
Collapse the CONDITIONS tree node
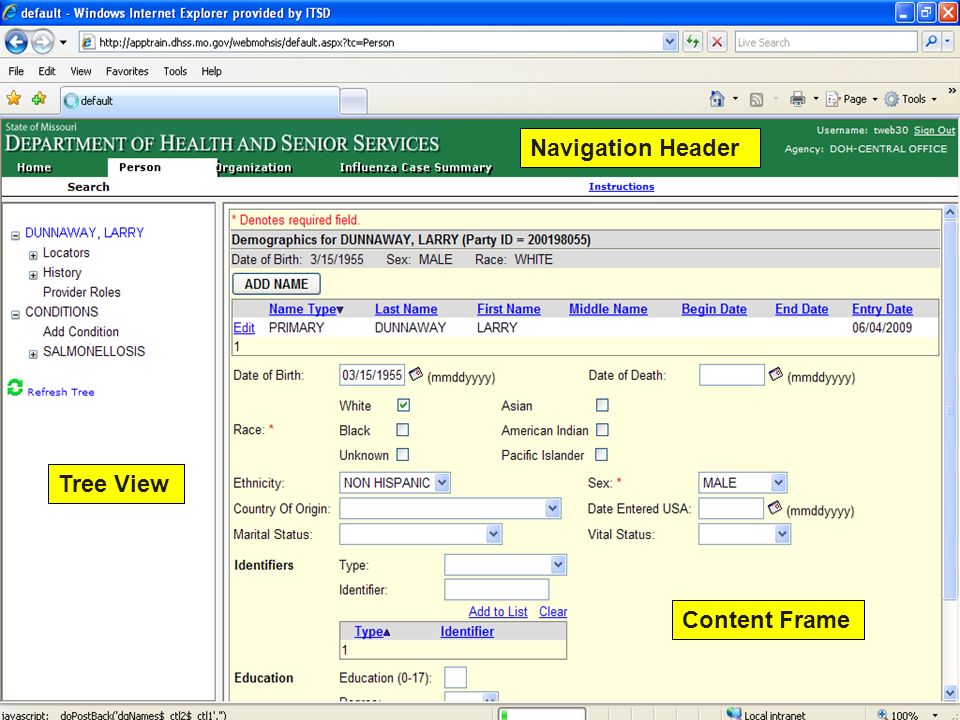click(x=15, y=315)
